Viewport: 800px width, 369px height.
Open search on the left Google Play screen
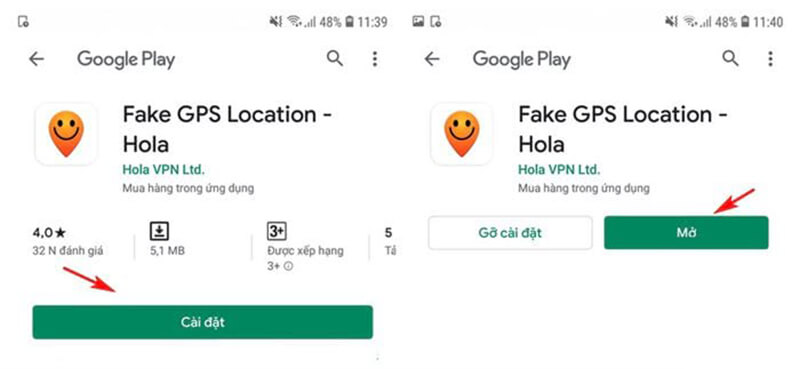pos(335,59)
